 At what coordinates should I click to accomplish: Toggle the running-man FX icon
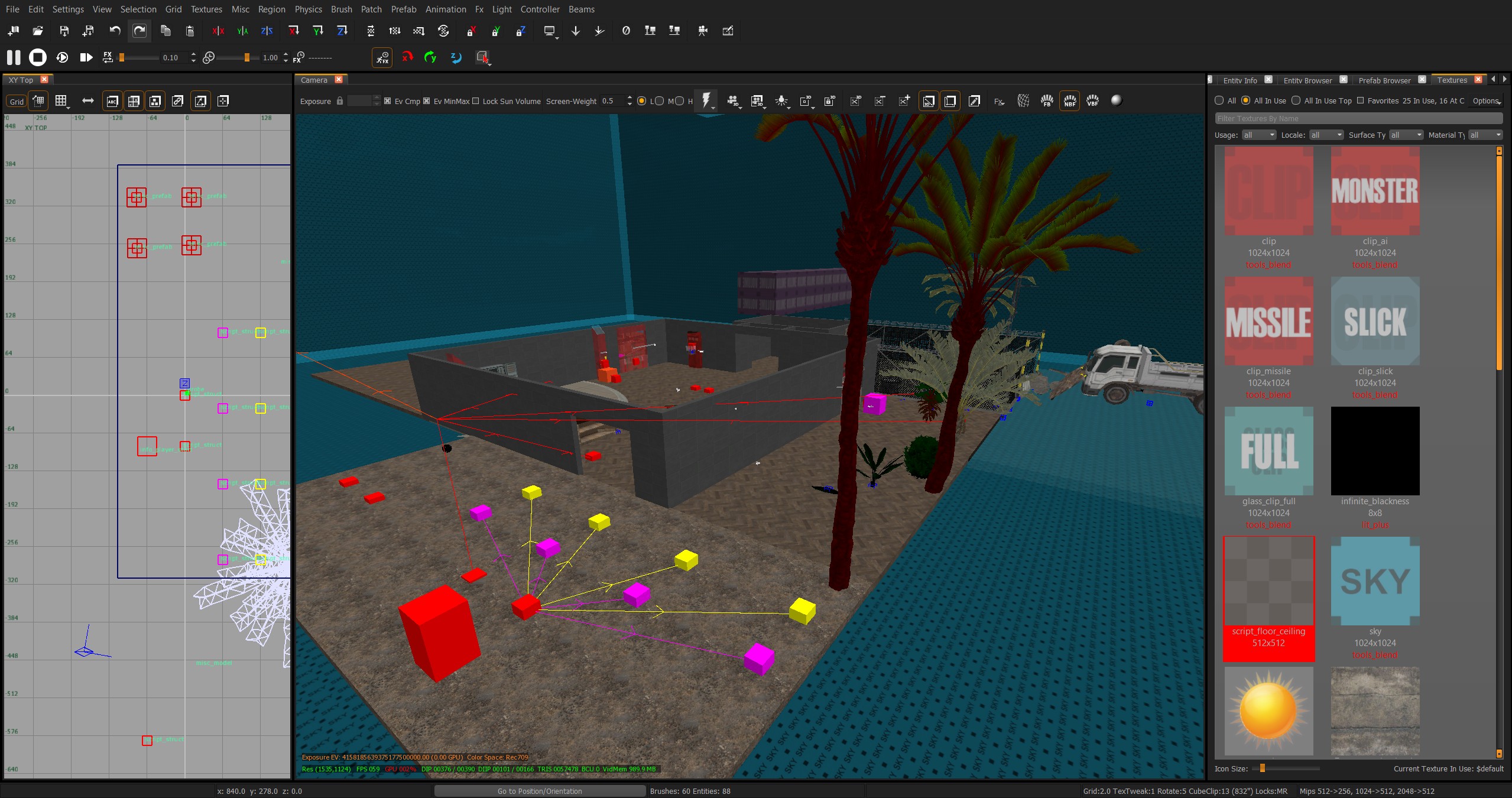[x=382, y=57]
